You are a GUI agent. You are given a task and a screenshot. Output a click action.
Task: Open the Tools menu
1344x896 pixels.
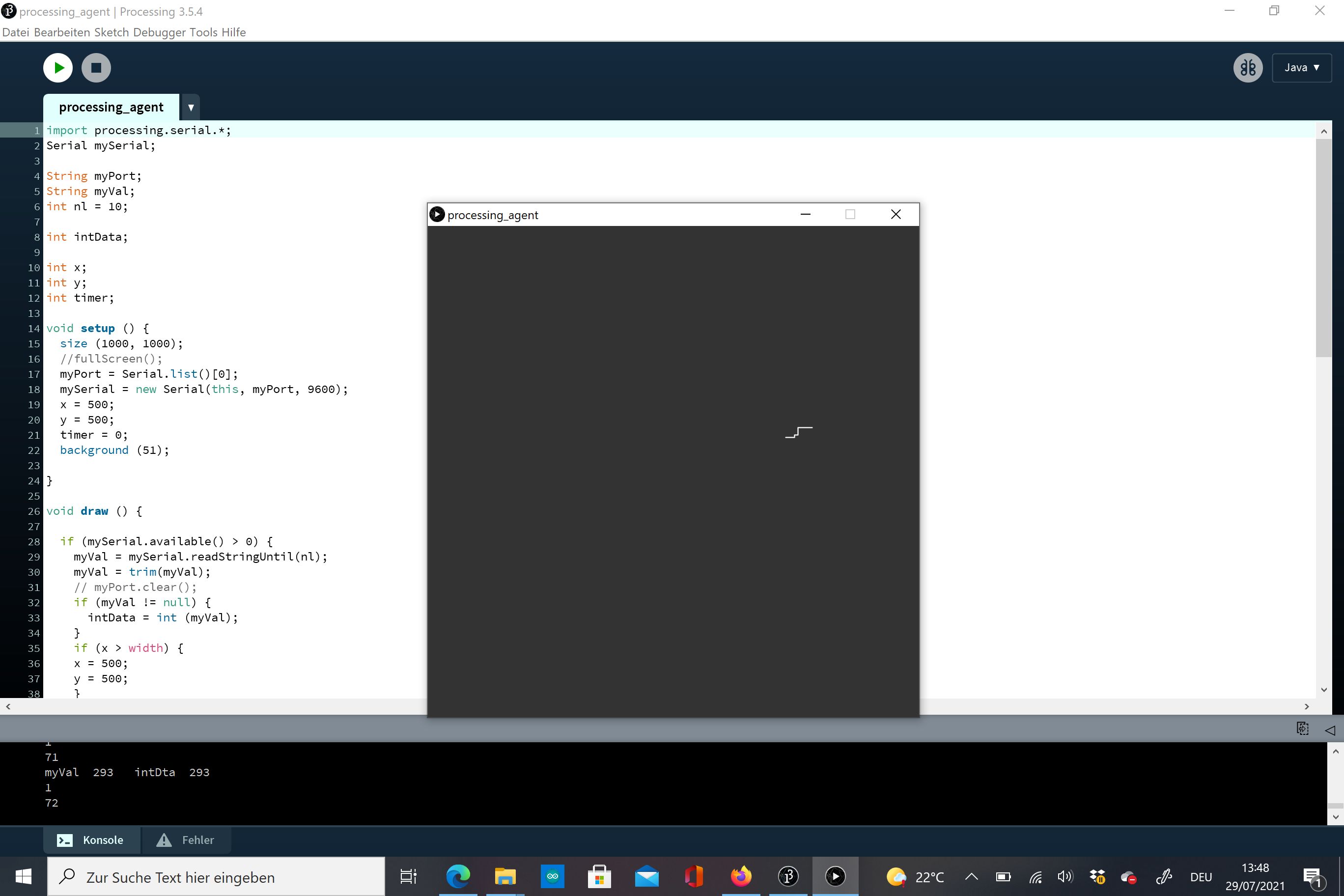[203, 32]
